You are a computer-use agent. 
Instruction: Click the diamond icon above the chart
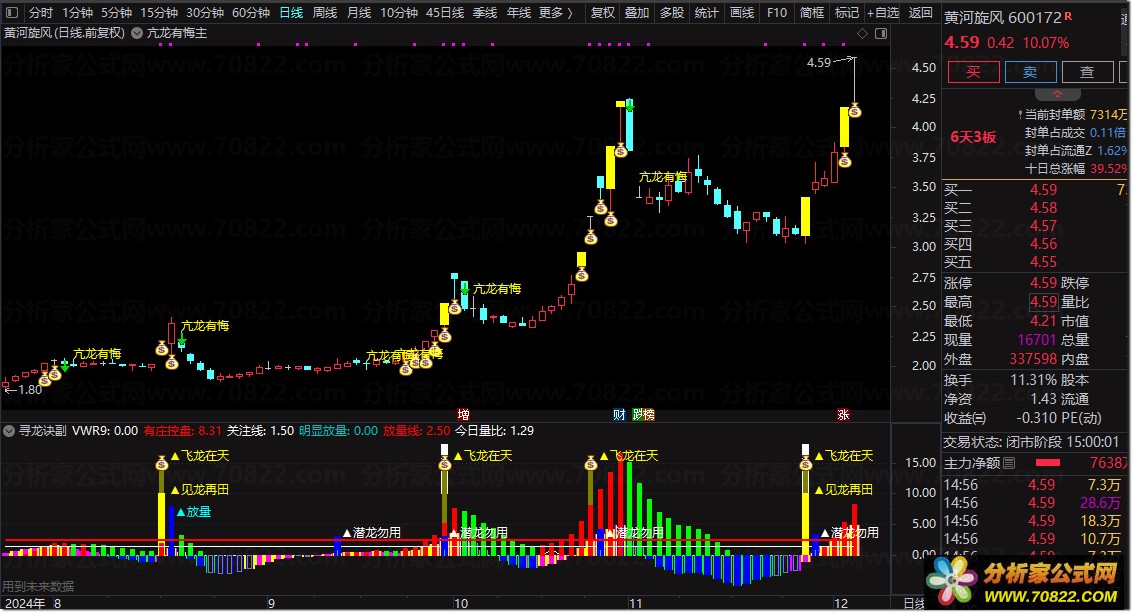[862, 33]
